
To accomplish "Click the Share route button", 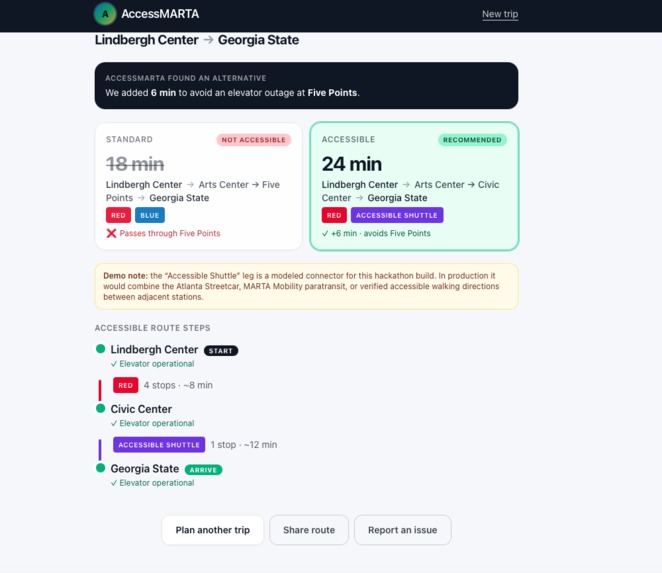I will point(309,530).
